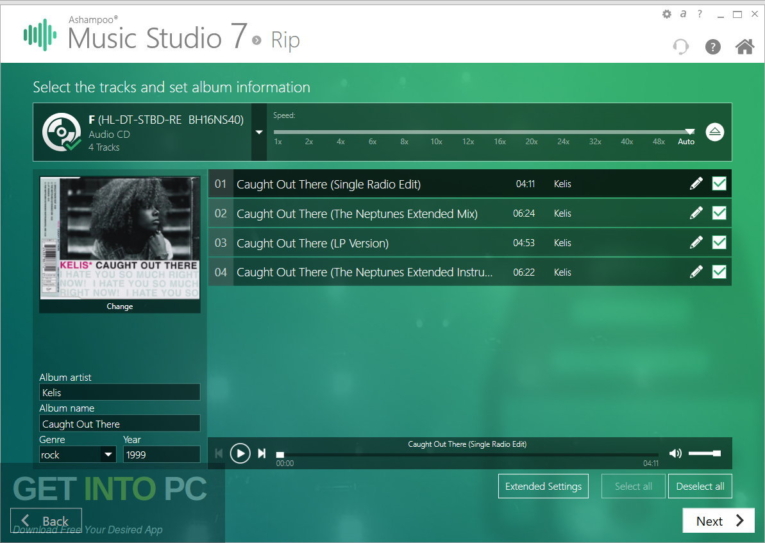
Task: Uncheck track 01 Single Radio Edit
Action: (x=719, y=183)
